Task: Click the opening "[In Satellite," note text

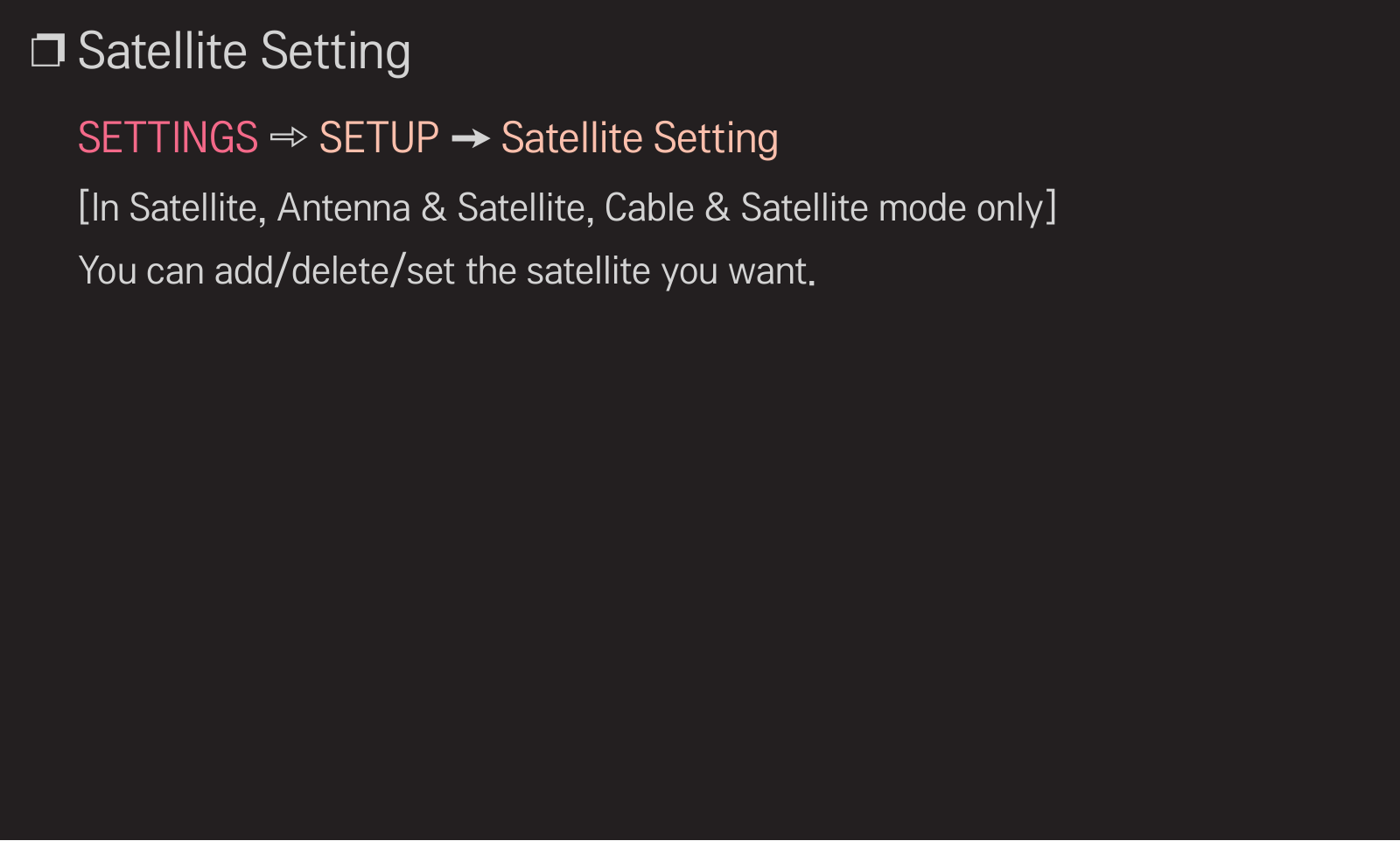Action: (172, 208)
